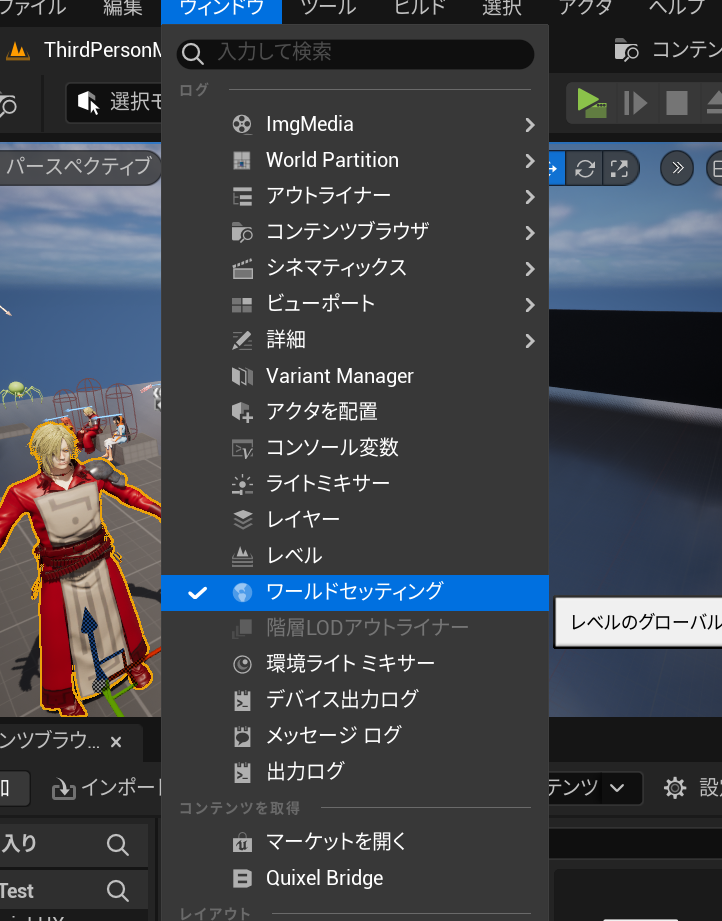Click the レイヤー stacked layers icon
The width and height of the screenshot is (722, 921).
[242, 520]
